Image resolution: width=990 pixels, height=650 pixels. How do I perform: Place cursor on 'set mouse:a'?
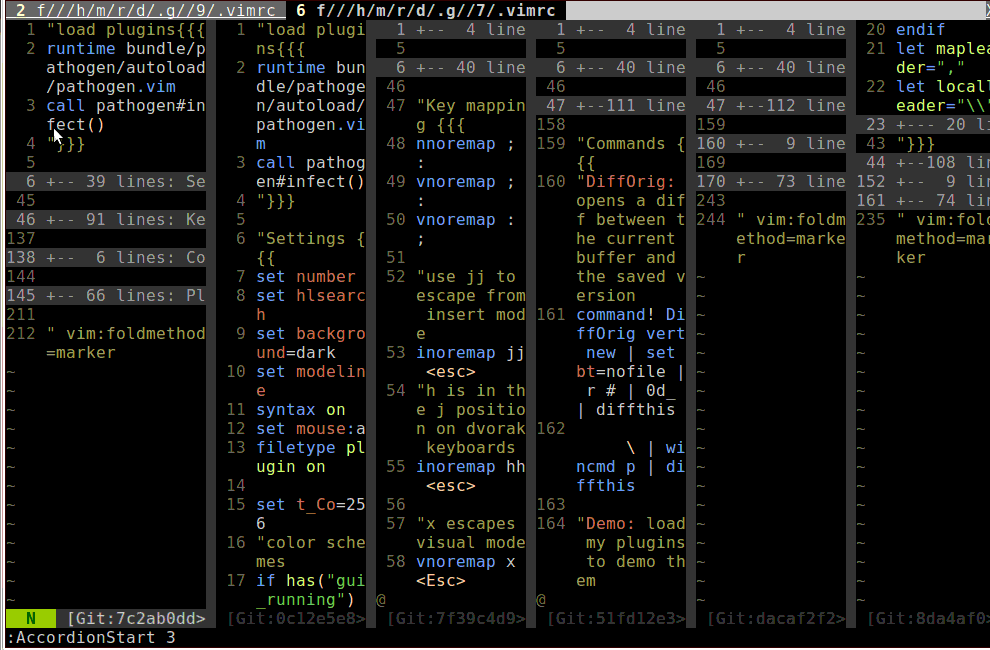311,428
